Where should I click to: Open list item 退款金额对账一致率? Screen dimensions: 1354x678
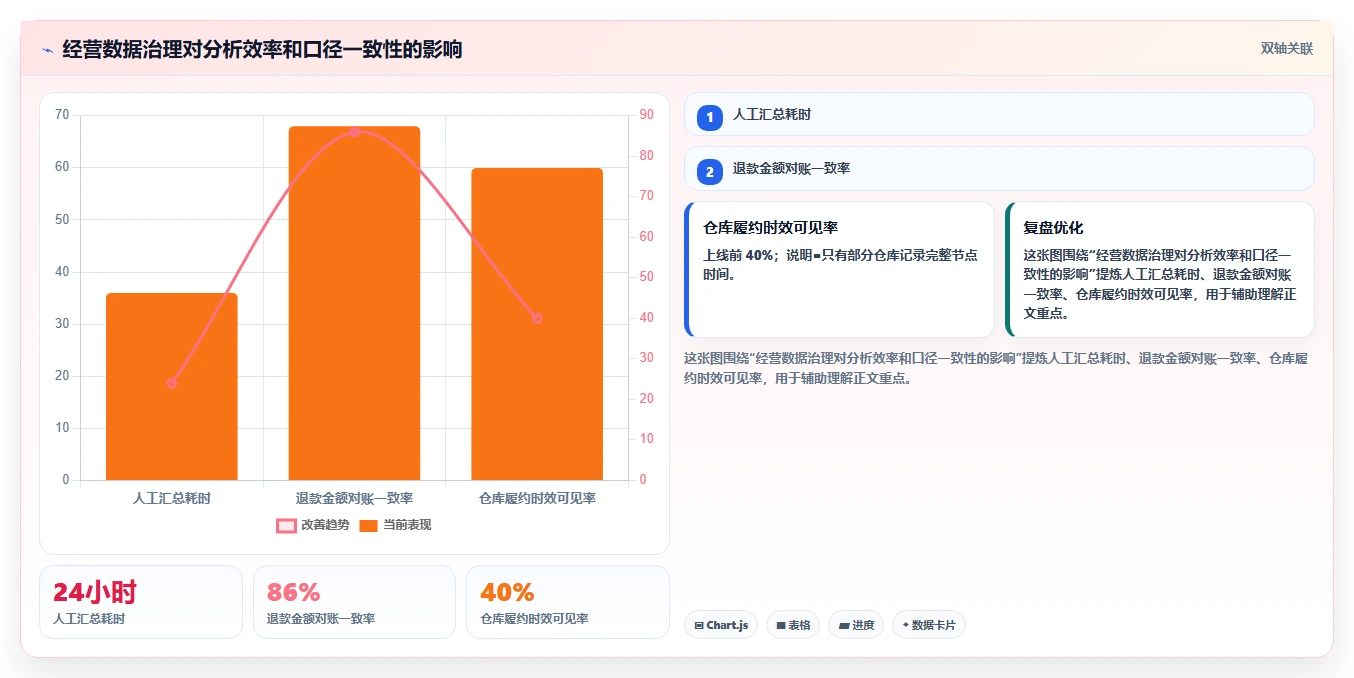999,169
